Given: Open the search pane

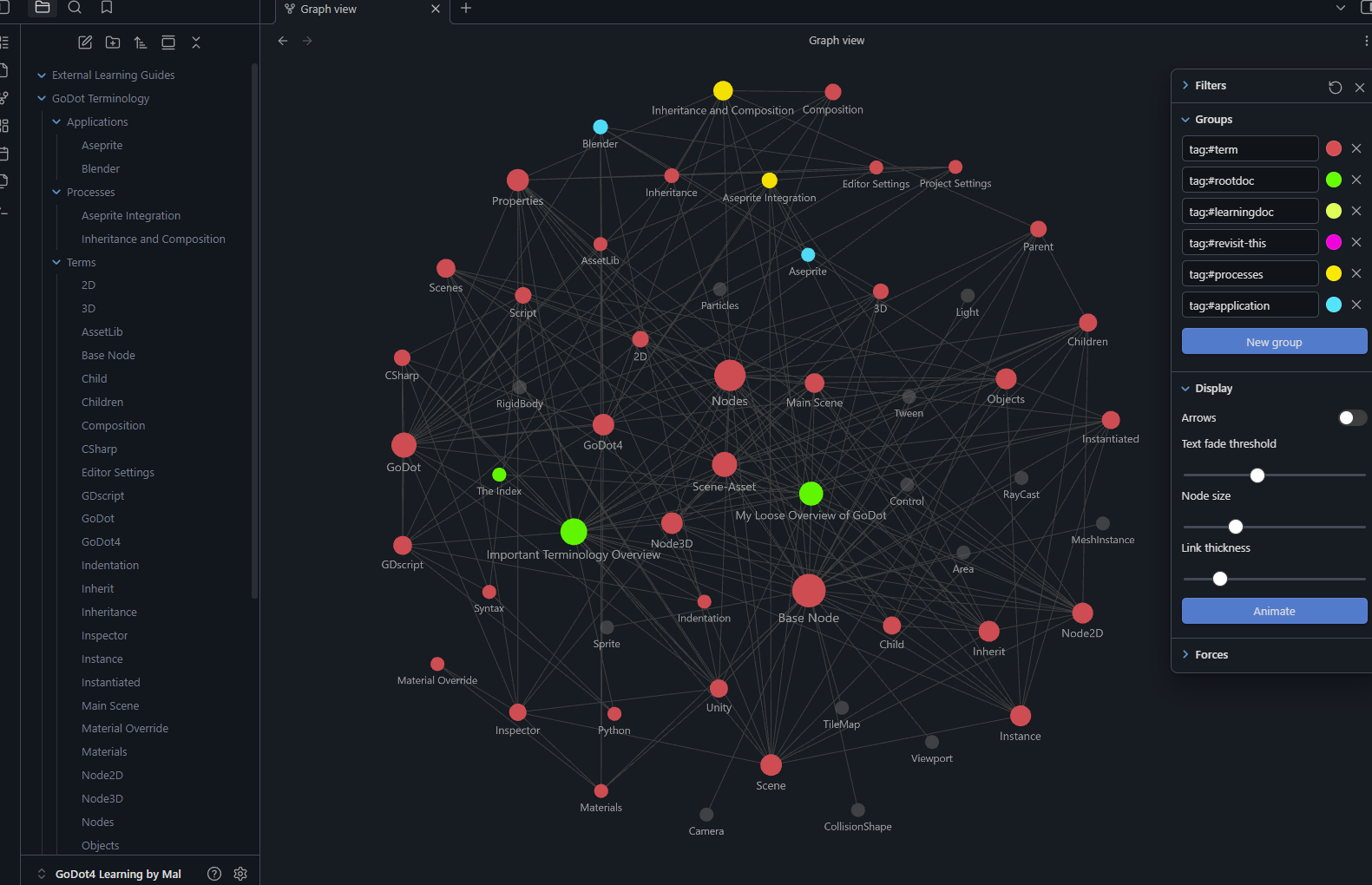Looking at the screenshot, I should (x=75, y=8).
